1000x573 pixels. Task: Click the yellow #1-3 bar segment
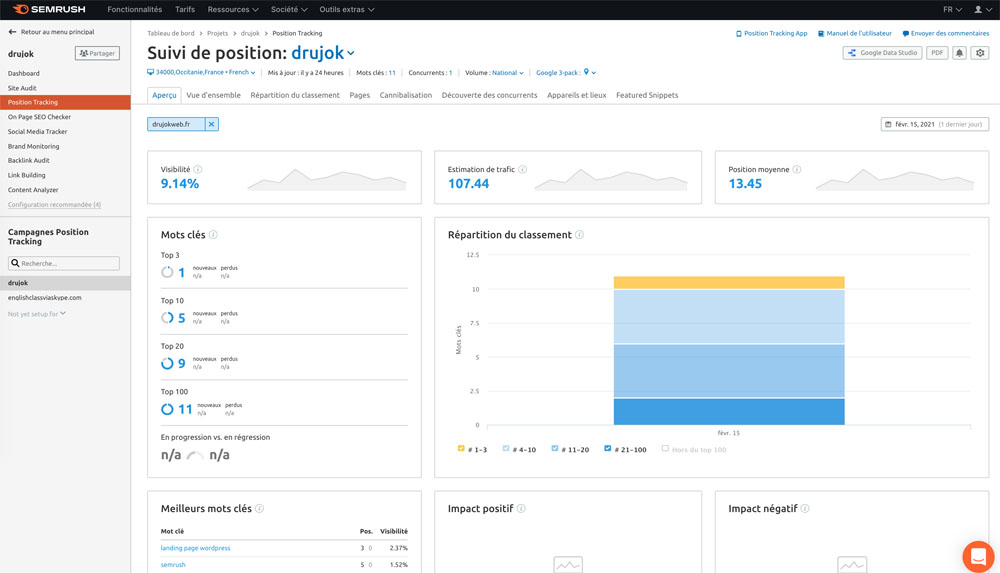point(729,283)
